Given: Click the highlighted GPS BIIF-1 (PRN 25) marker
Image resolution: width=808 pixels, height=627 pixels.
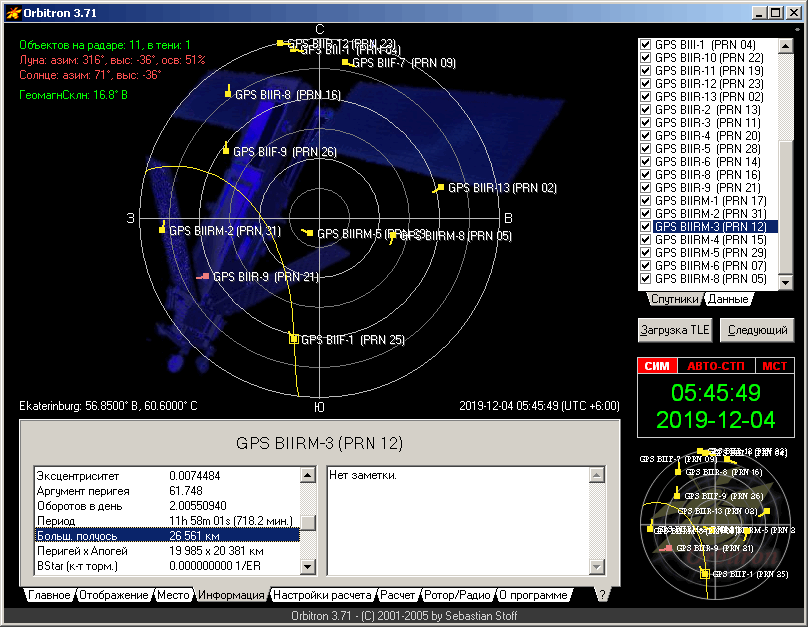Looking at the screenshot, I should coord(294,339).
